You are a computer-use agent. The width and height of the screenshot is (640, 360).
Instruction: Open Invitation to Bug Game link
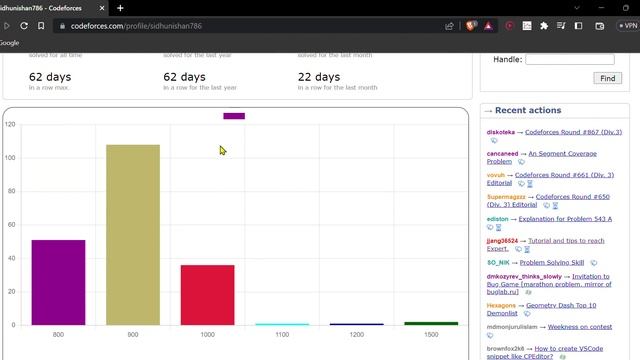click(x=549, y=284)
